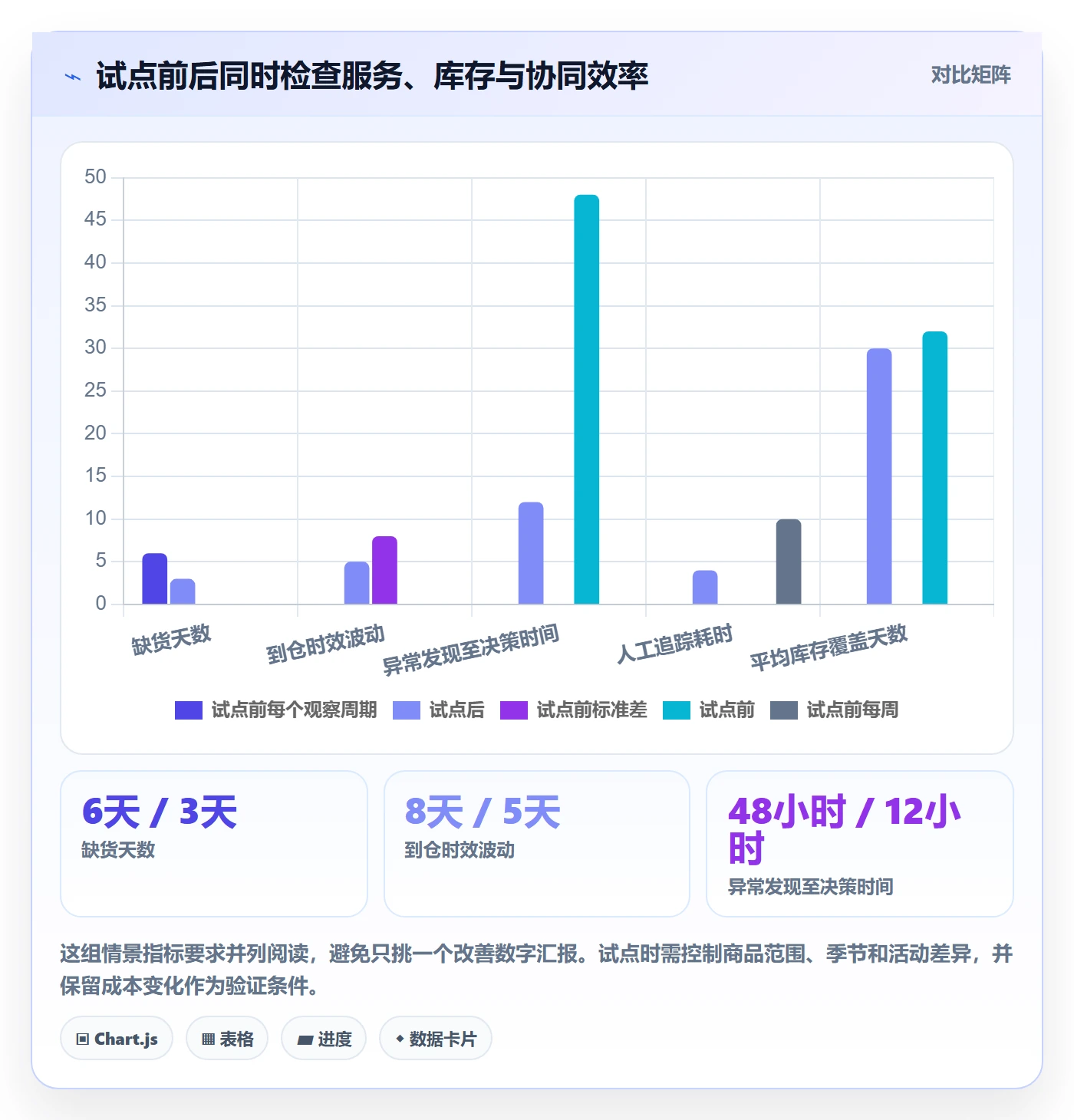Click the 缺货天数 x-axis label
The width and height of the screenshot is (1074, 1120).
tap(171, 639)
